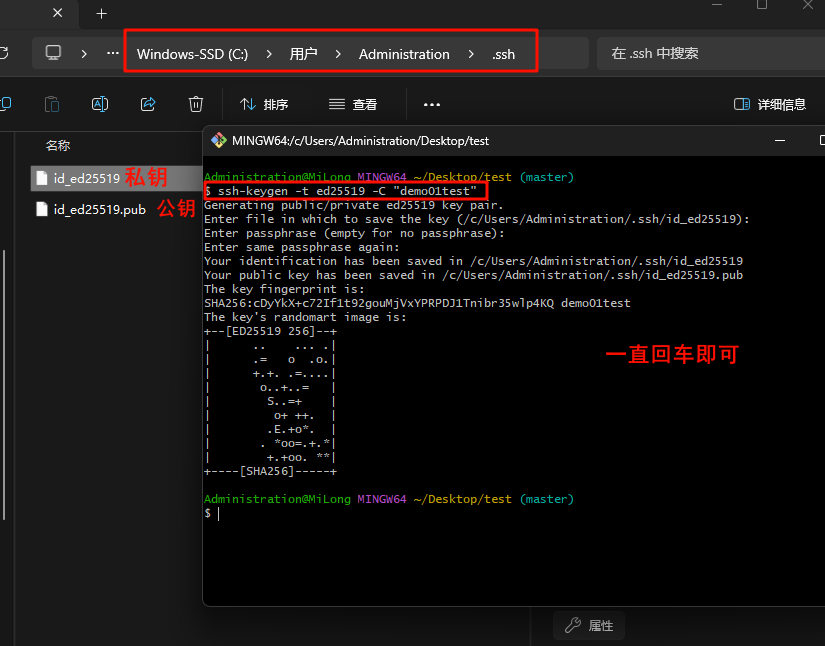Expand chevron after Windows-SSD (C:)
Image resolution: width=825 pixels, height=646 pixels.
(x=269, y=54)
